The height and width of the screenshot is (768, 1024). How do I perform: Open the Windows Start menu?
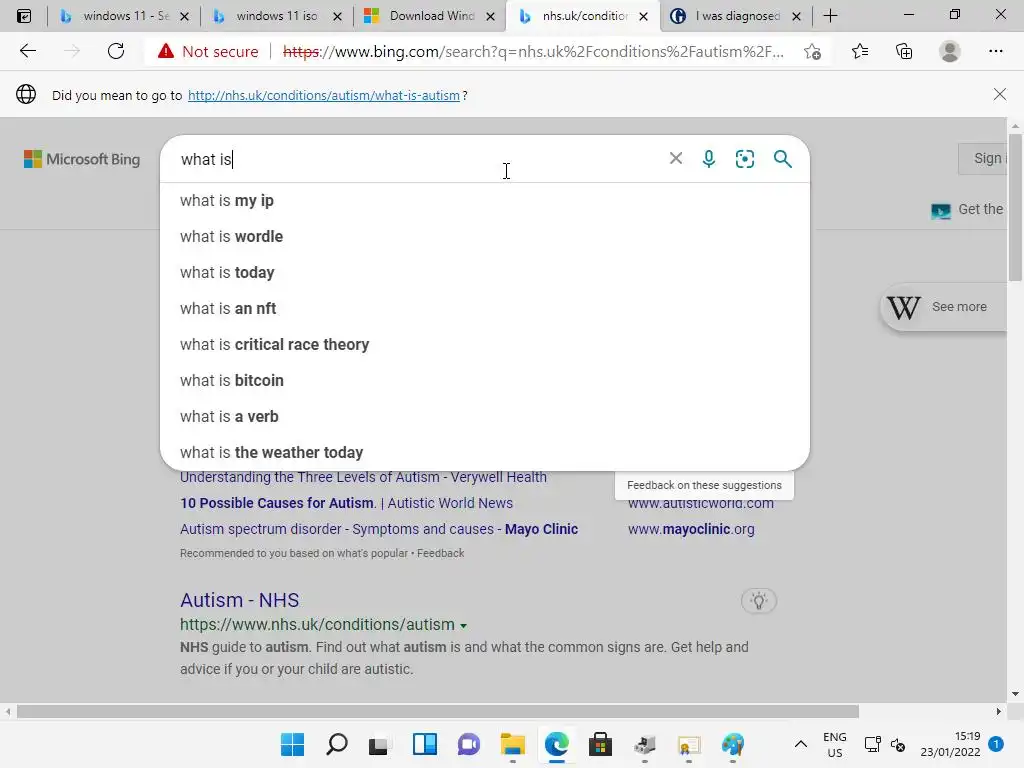(x=292, y=744)
